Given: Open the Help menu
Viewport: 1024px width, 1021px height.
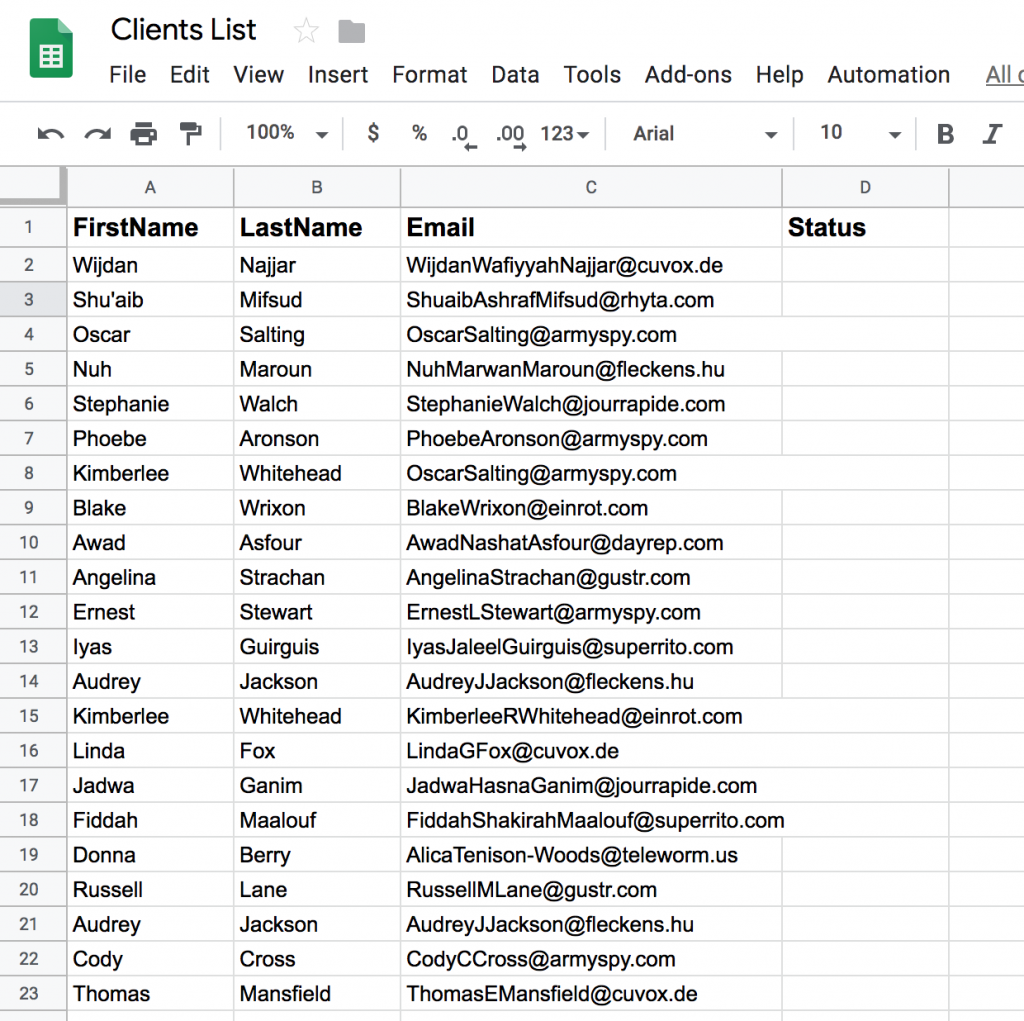Looking at the screenshot, I should tap(779, 74).
